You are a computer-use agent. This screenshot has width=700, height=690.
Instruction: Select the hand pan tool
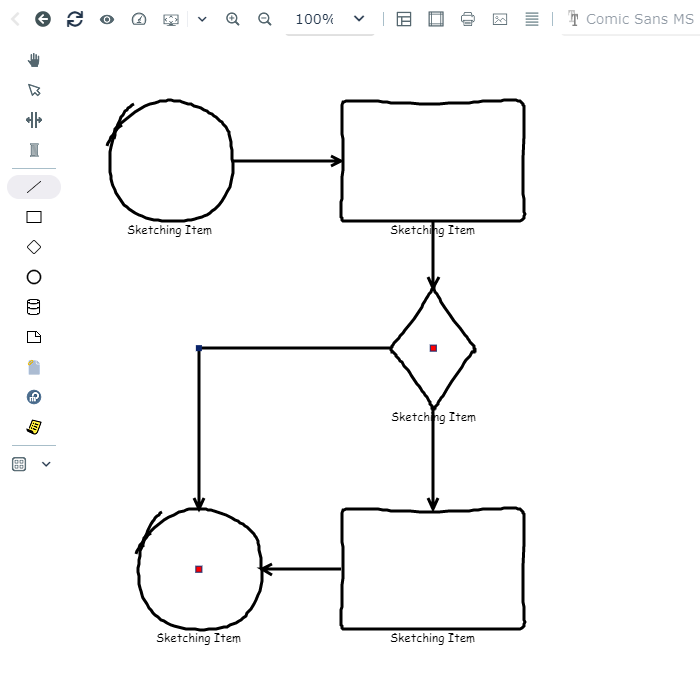pyautogui.click(x=34, y=60)
